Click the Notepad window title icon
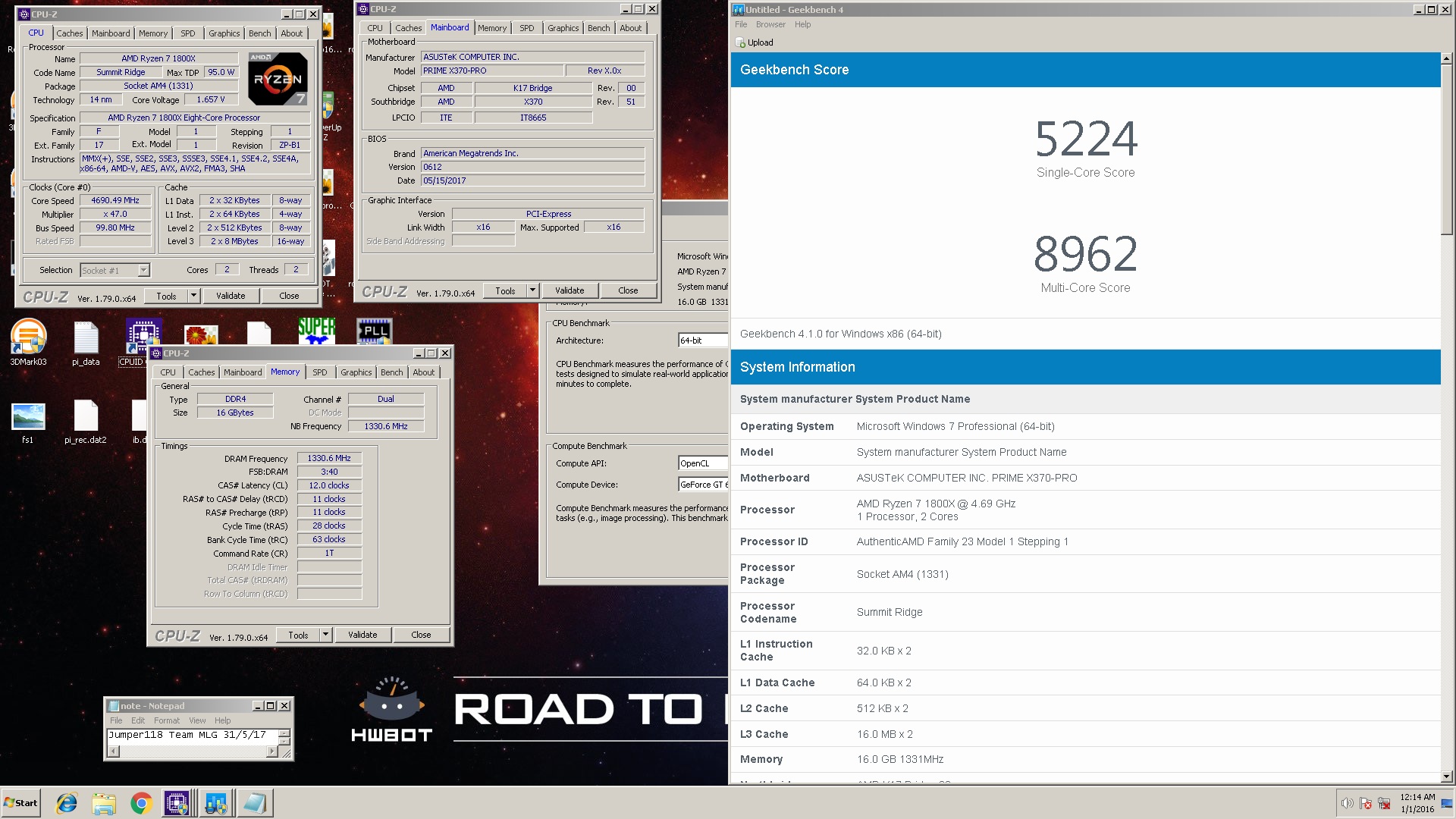 tap(114, 705)
